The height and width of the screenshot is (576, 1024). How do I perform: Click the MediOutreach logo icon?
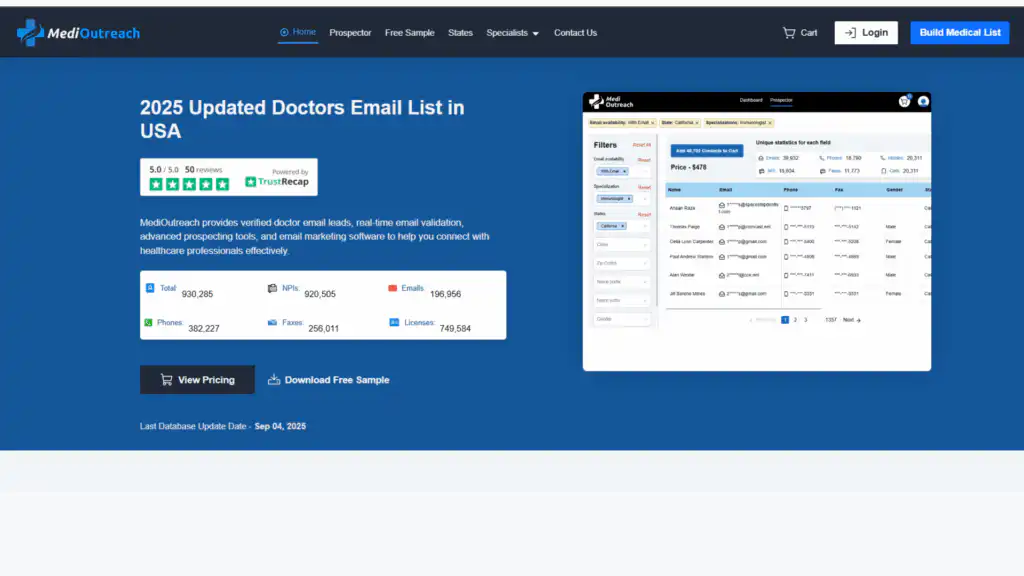(x=30, y=33)
